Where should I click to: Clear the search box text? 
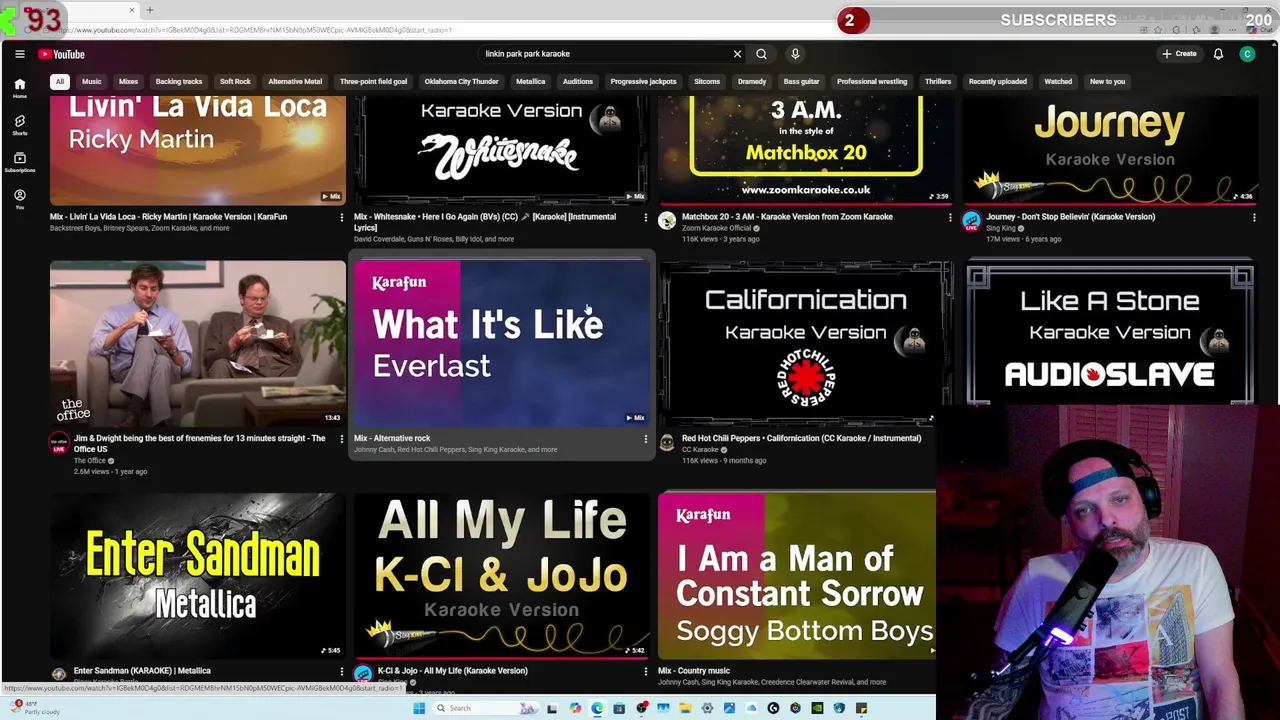point(737,54)
